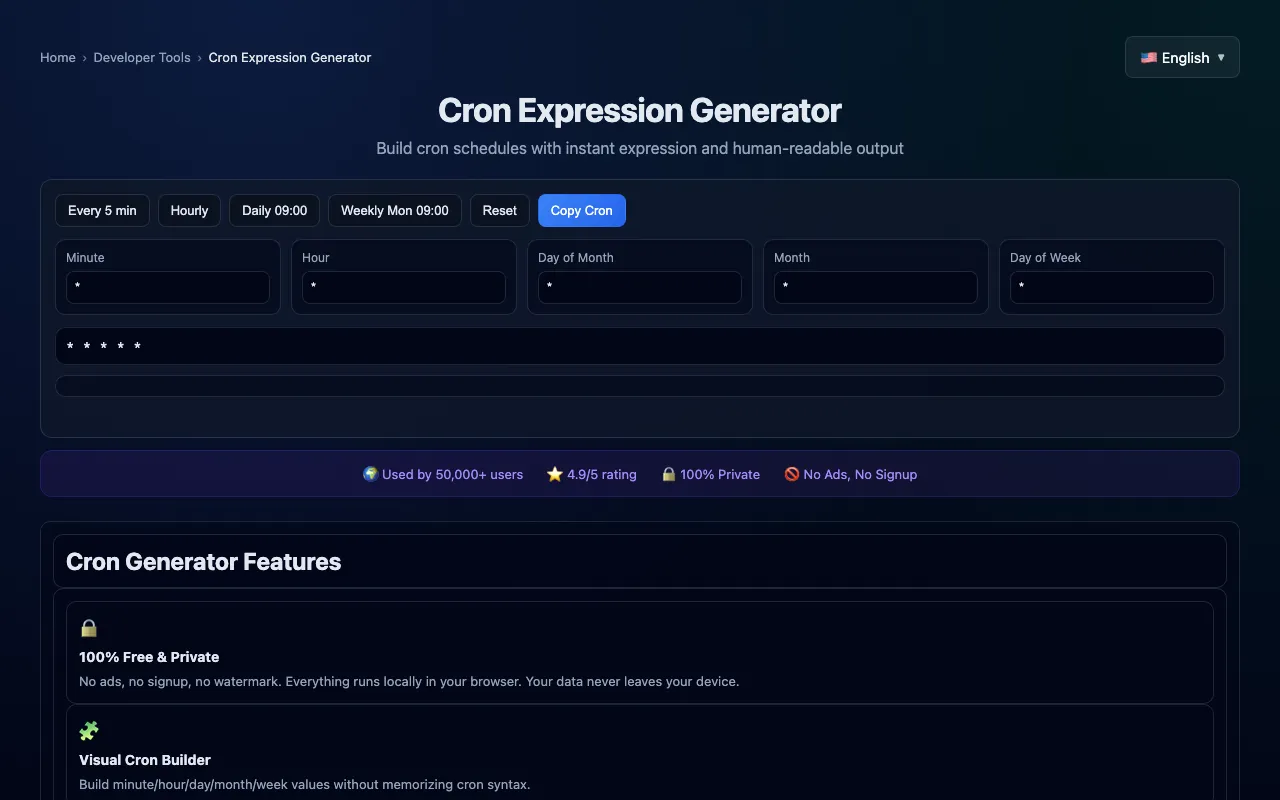The height and width of the screenshot is (800, 1280).
Task: Click the 100% Private text in stats bar
Action: 720,474
